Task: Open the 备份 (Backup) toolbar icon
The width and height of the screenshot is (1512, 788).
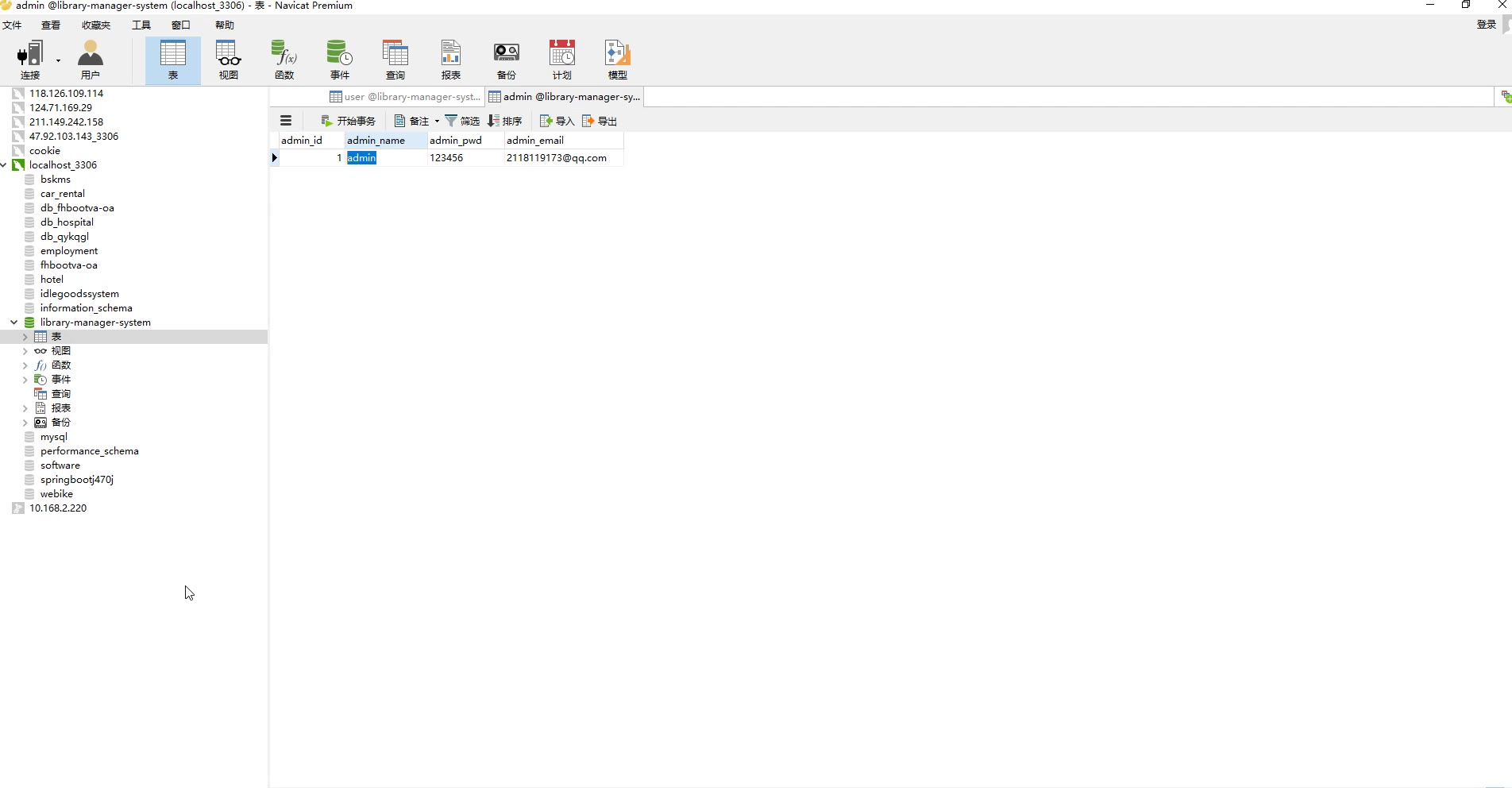Action: 507,60
